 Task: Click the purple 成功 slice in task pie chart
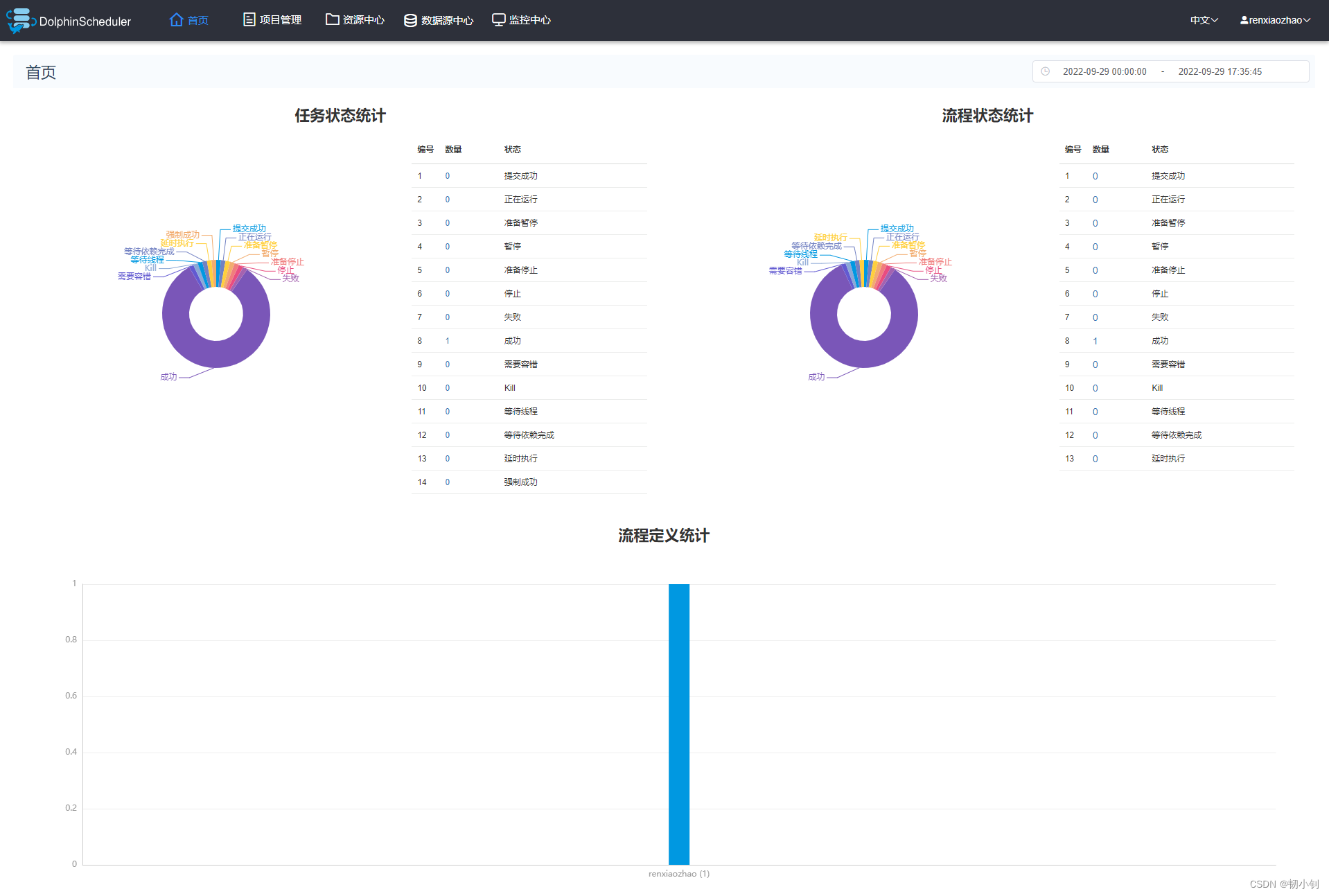click(216, 353)
